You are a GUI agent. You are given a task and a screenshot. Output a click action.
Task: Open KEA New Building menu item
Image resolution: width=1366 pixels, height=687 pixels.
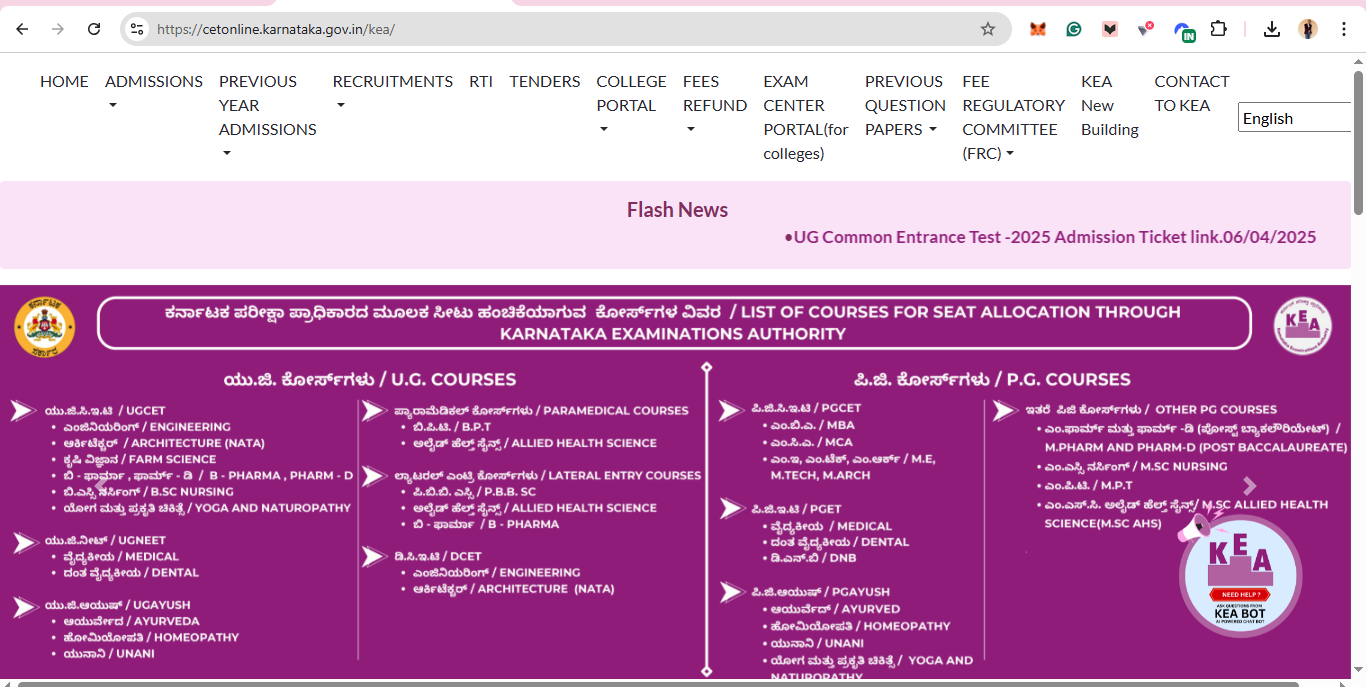click(1110, 105)
